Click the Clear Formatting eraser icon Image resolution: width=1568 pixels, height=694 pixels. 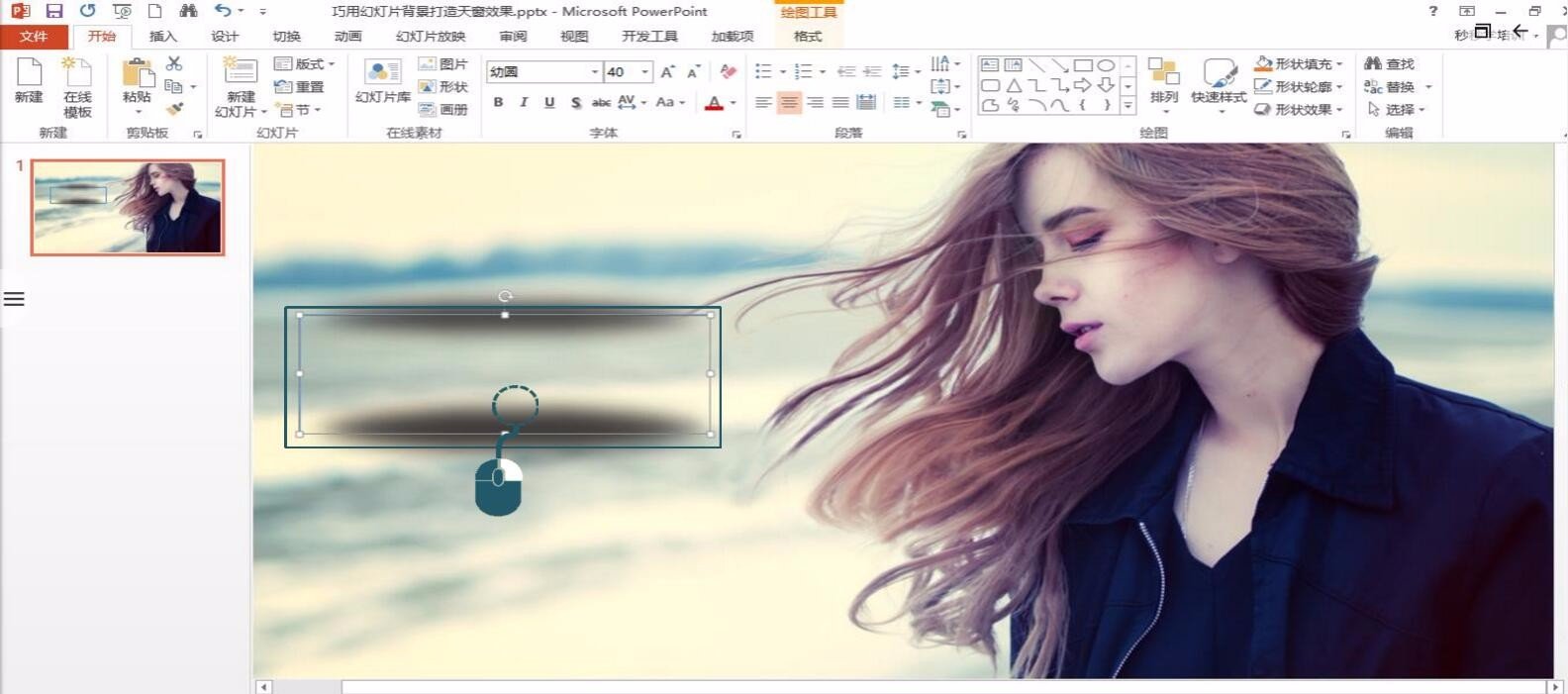coord(728,71)
